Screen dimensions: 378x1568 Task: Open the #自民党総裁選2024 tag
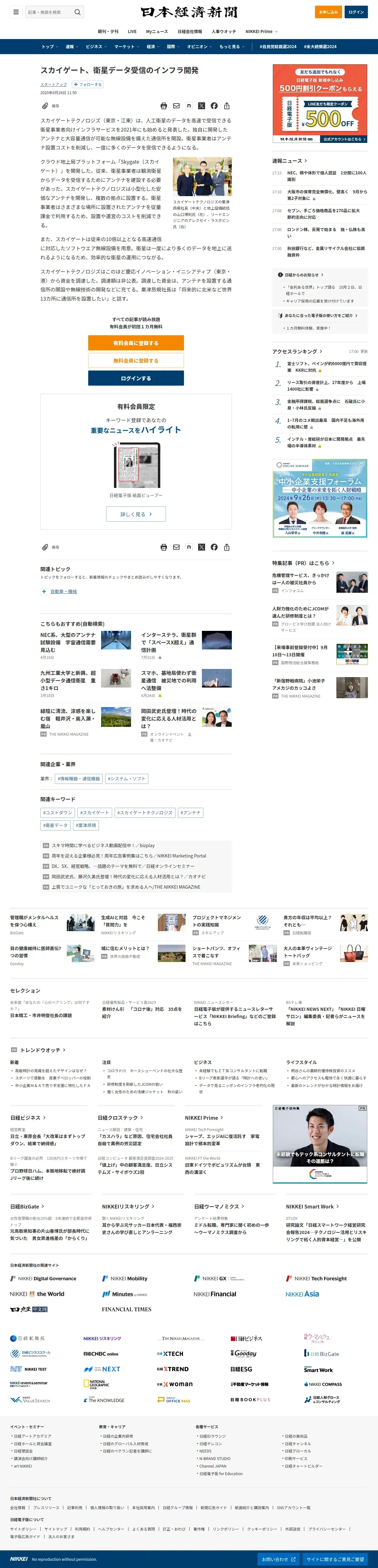point(278,47)
